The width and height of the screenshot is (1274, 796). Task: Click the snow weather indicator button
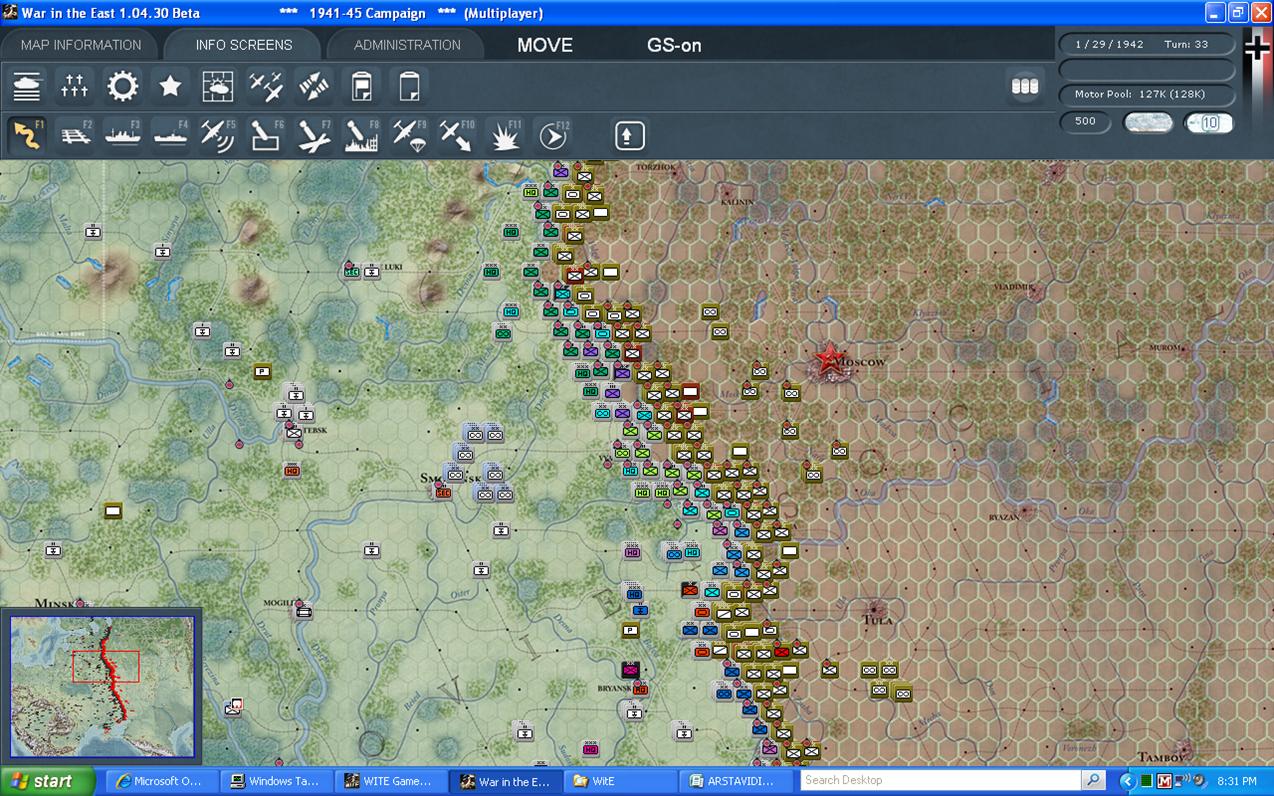point(1148,122)
